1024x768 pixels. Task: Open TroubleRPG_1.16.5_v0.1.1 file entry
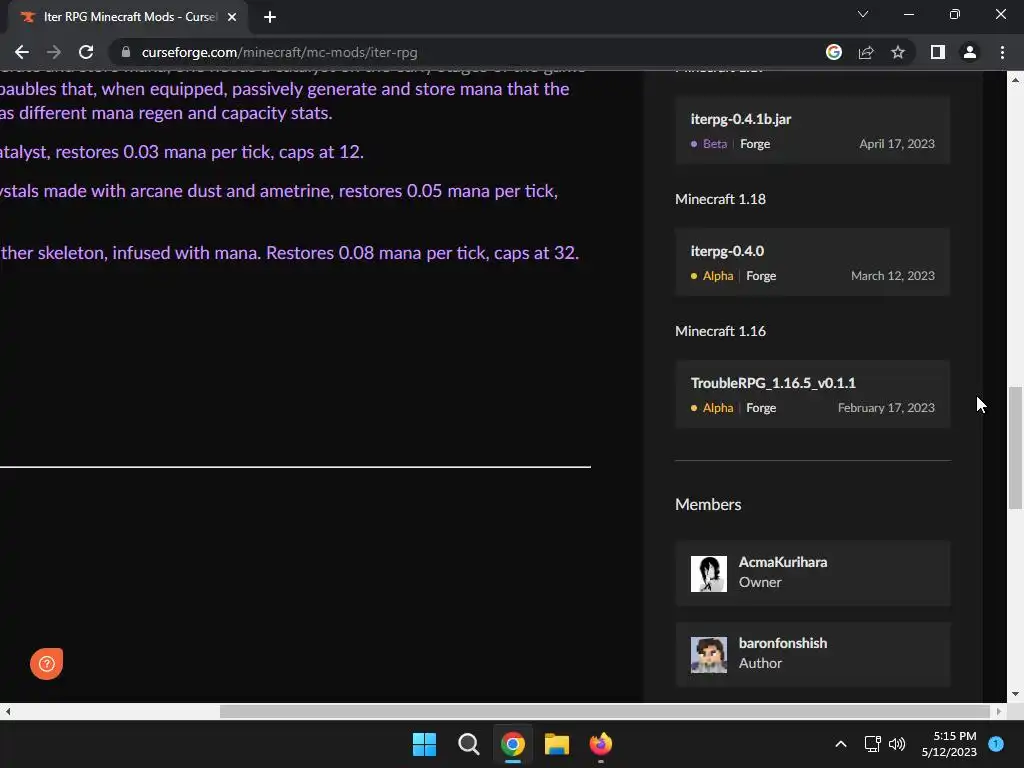812,394
